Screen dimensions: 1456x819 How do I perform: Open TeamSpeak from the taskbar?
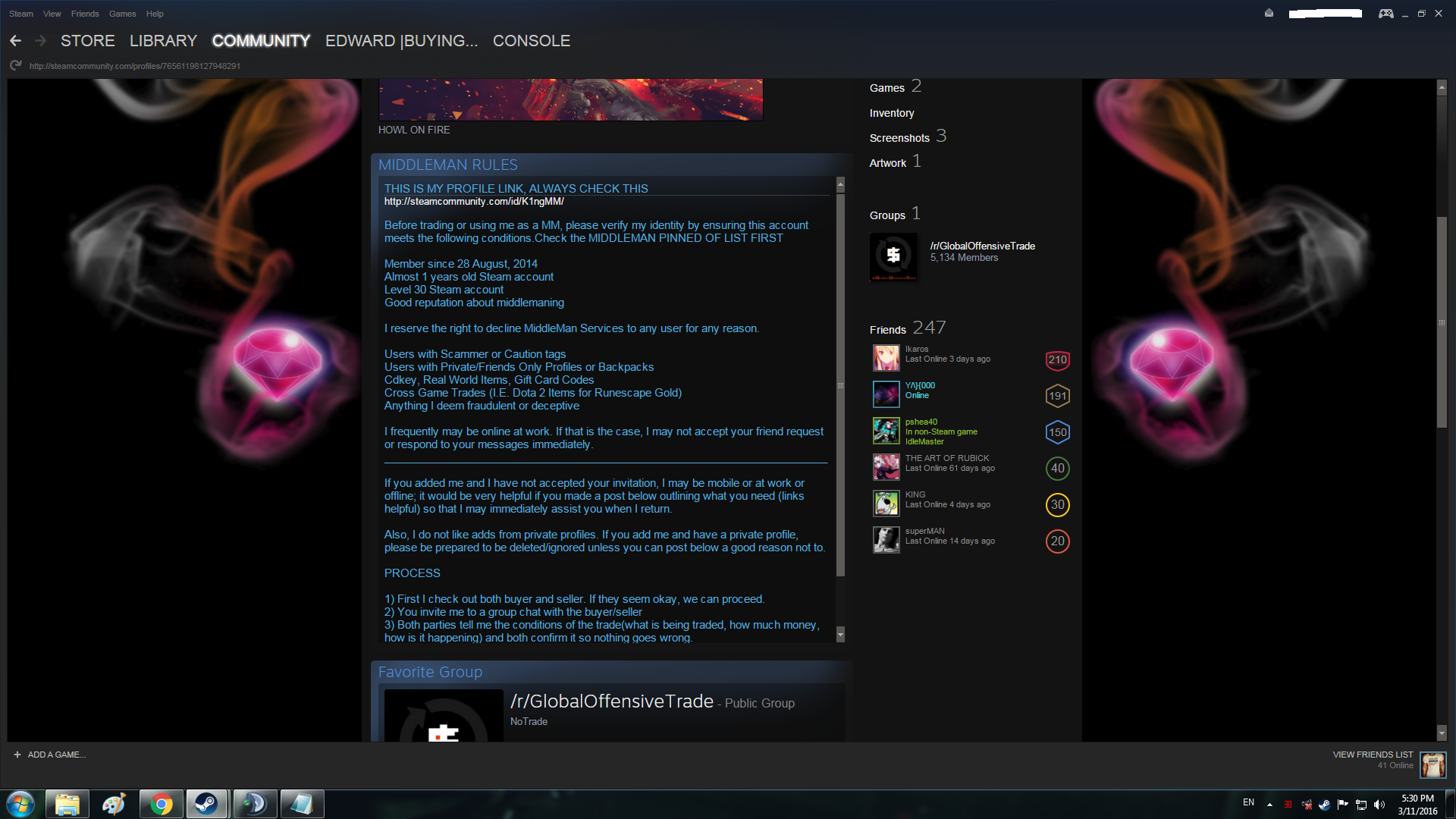pos(255,804)
